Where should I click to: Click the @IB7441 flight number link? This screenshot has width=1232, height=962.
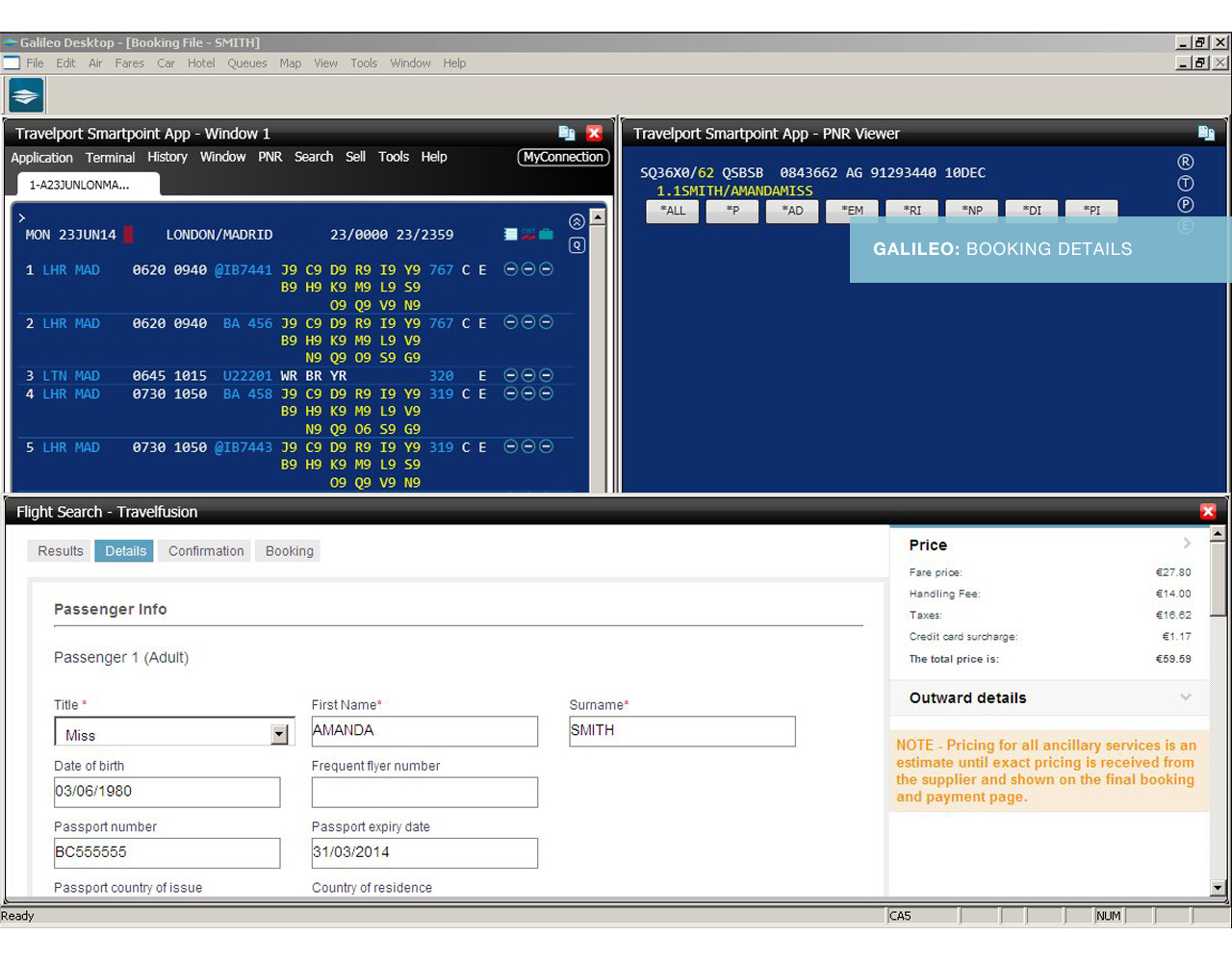(x=243, y=270)
